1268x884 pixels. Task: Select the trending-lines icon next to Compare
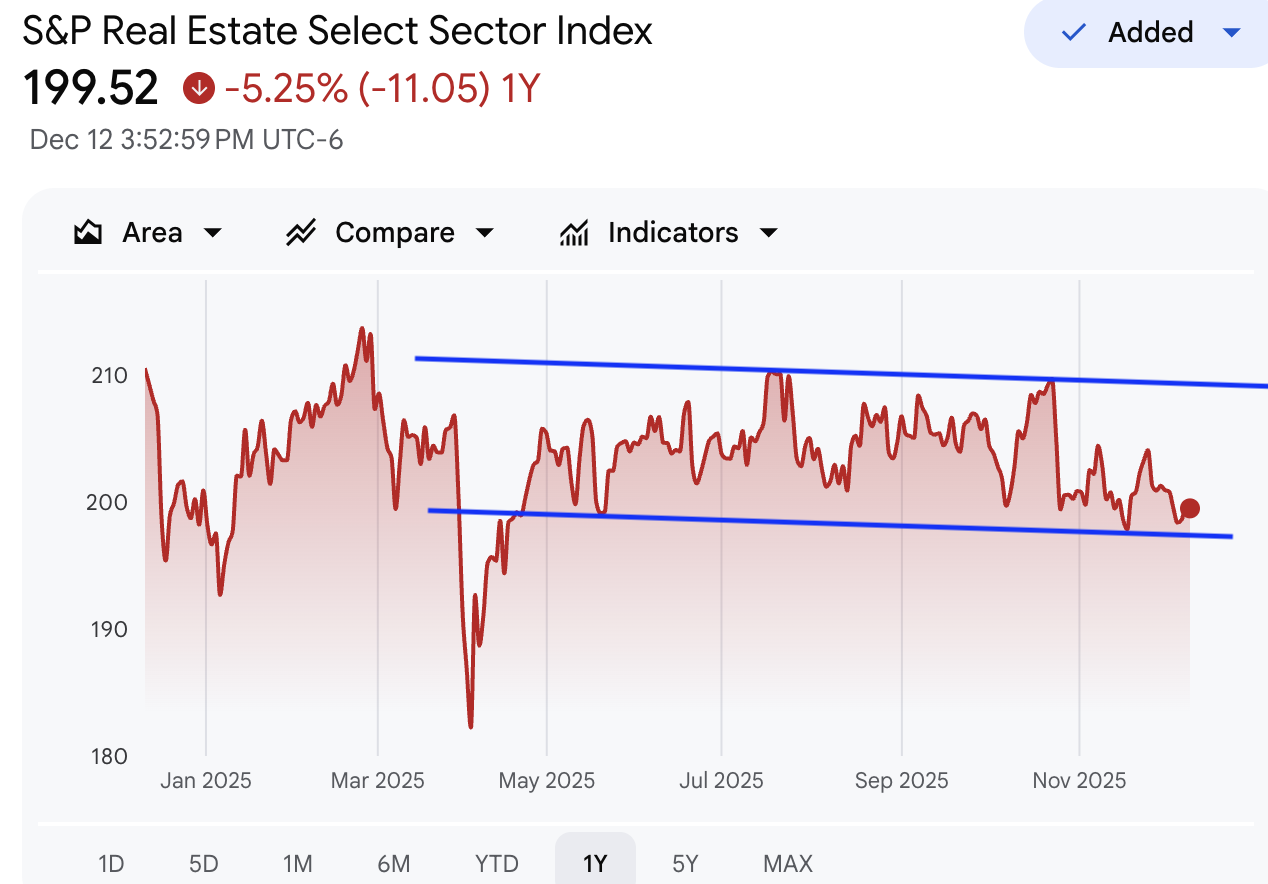pyautogui.click(x=301, y=231)
